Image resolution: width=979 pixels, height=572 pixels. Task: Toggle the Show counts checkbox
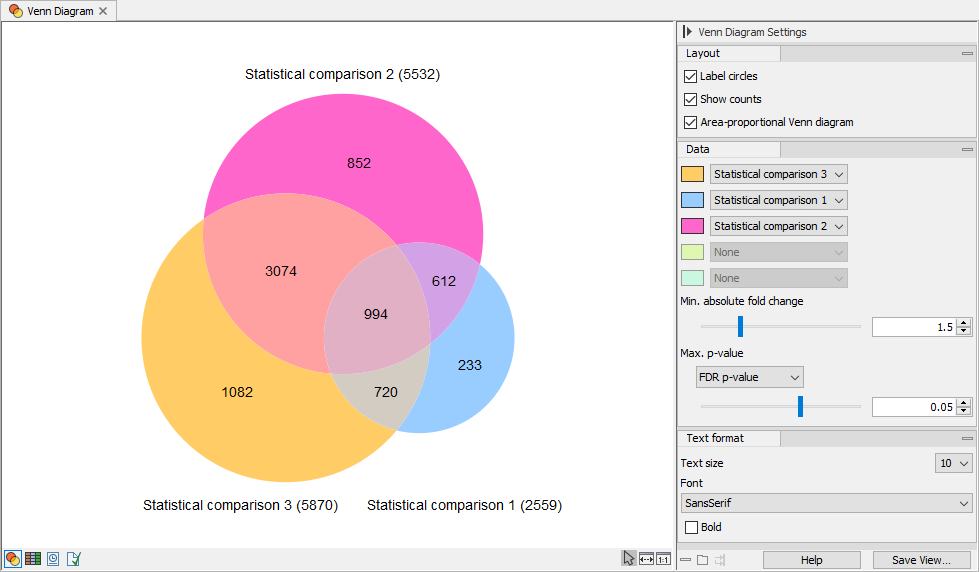click(690, 99)
